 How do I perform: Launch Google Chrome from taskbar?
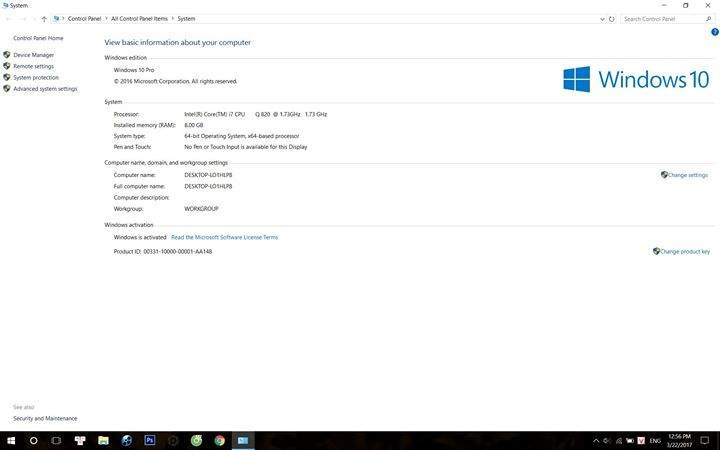[219, 440]
